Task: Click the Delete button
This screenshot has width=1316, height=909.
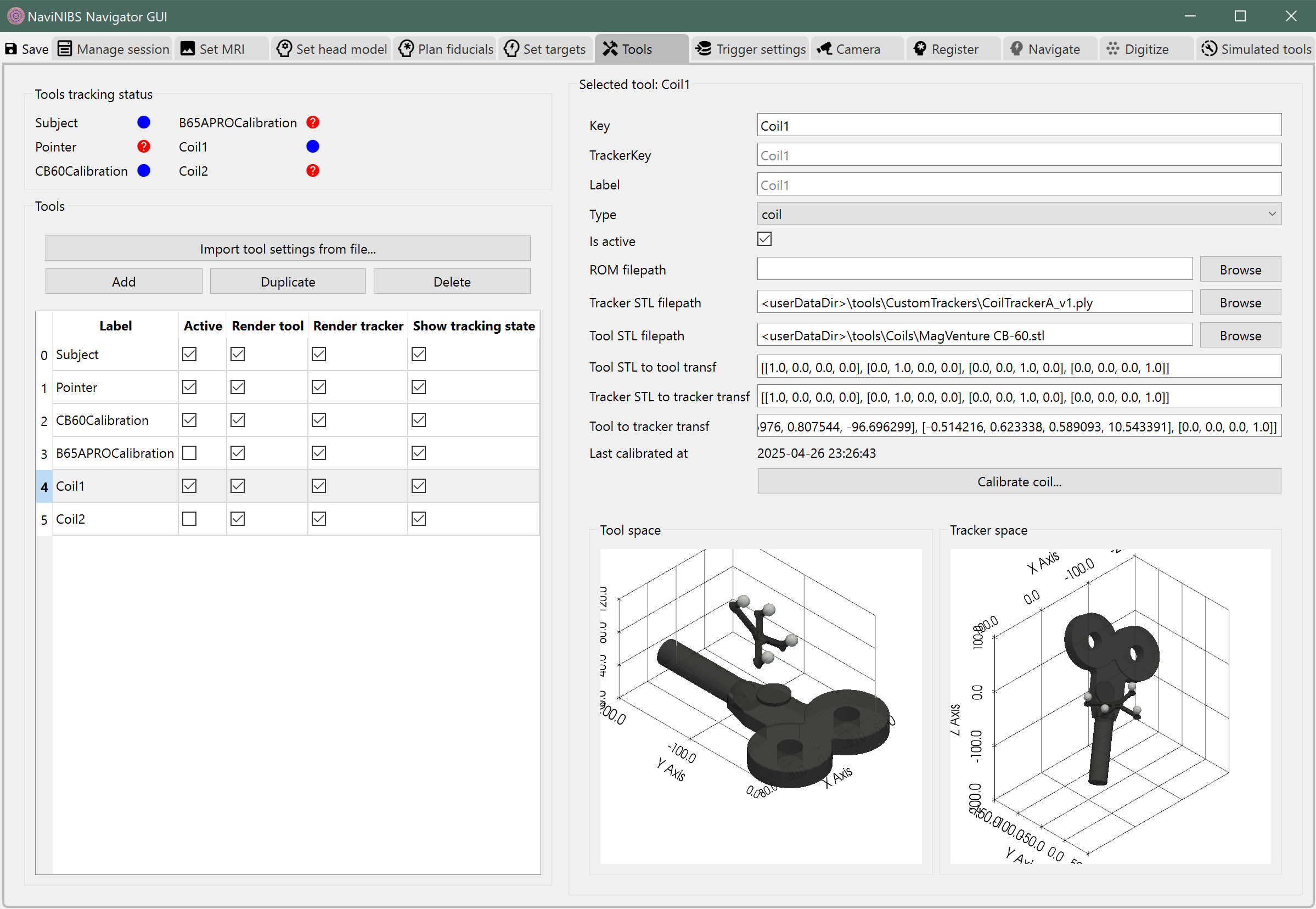Action: pos(452,282)
